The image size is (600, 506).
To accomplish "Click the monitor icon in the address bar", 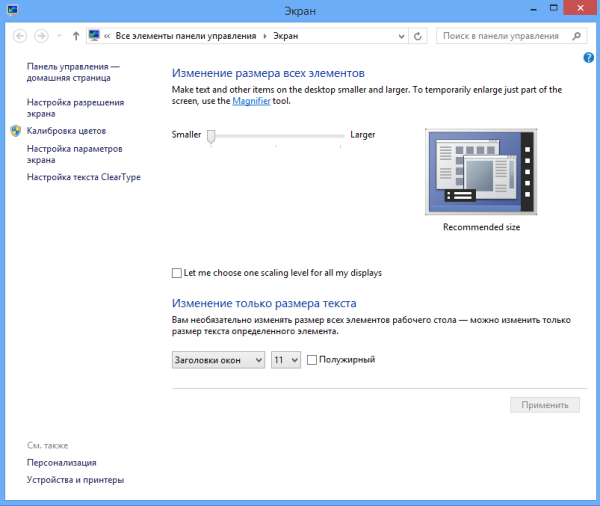I will (94, 36).
